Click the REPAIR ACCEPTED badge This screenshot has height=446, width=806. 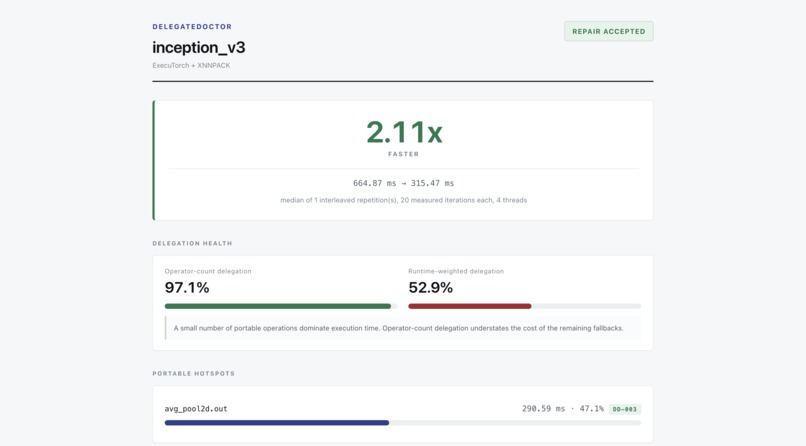[x=609, y=31]
